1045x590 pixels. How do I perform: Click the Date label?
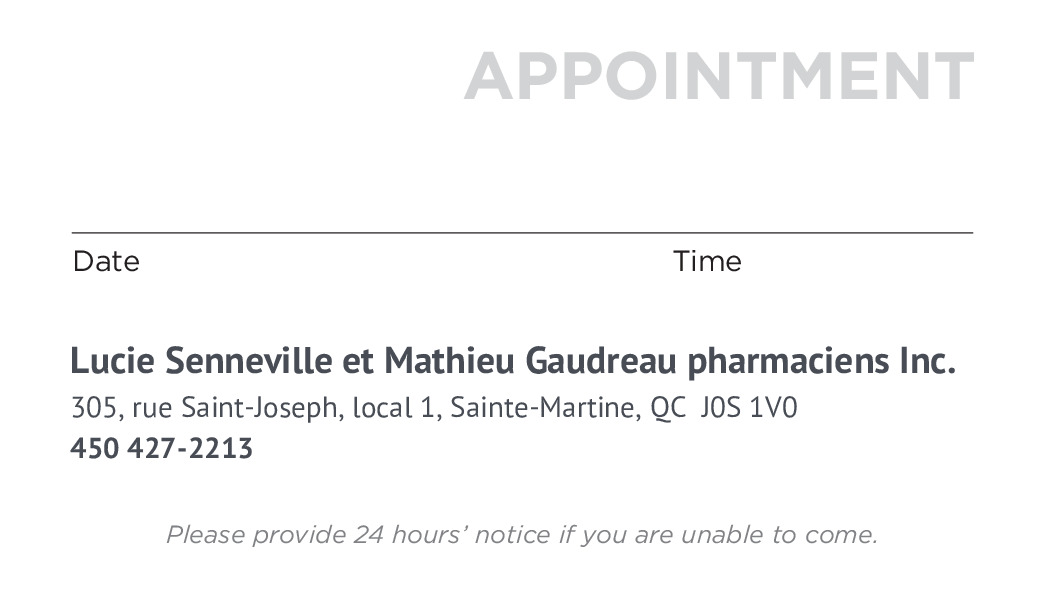pos(106,262)
